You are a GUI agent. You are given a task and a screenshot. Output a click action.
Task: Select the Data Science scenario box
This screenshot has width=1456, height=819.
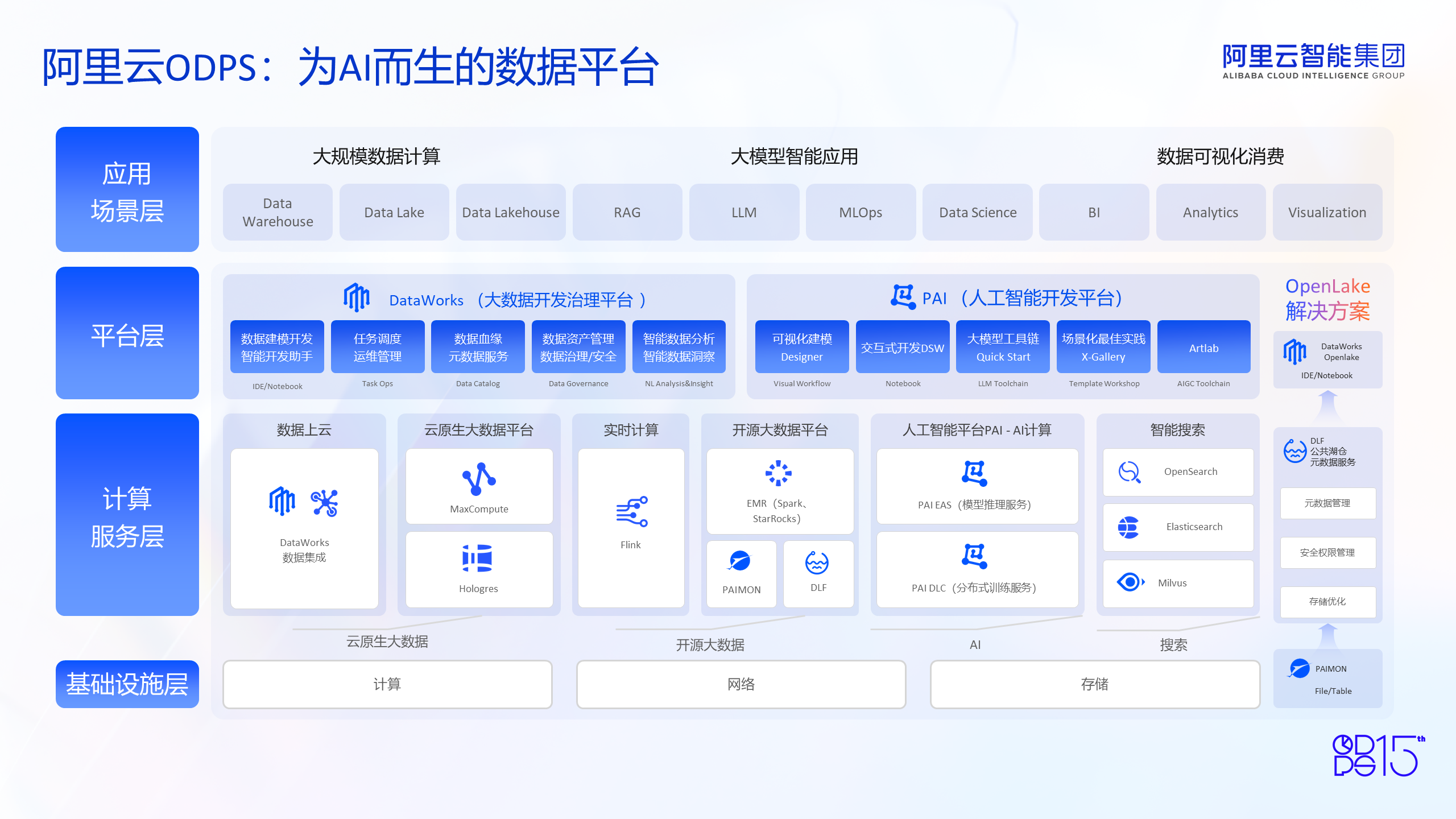tap(978, 212)
